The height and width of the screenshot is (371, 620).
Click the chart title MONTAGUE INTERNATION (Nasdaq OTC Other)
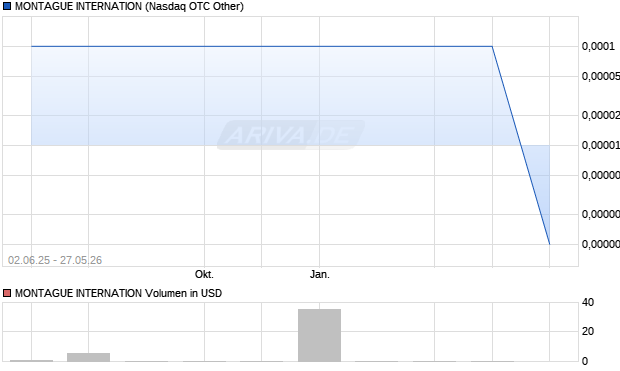pyautogui.click(x=129, y=6)
